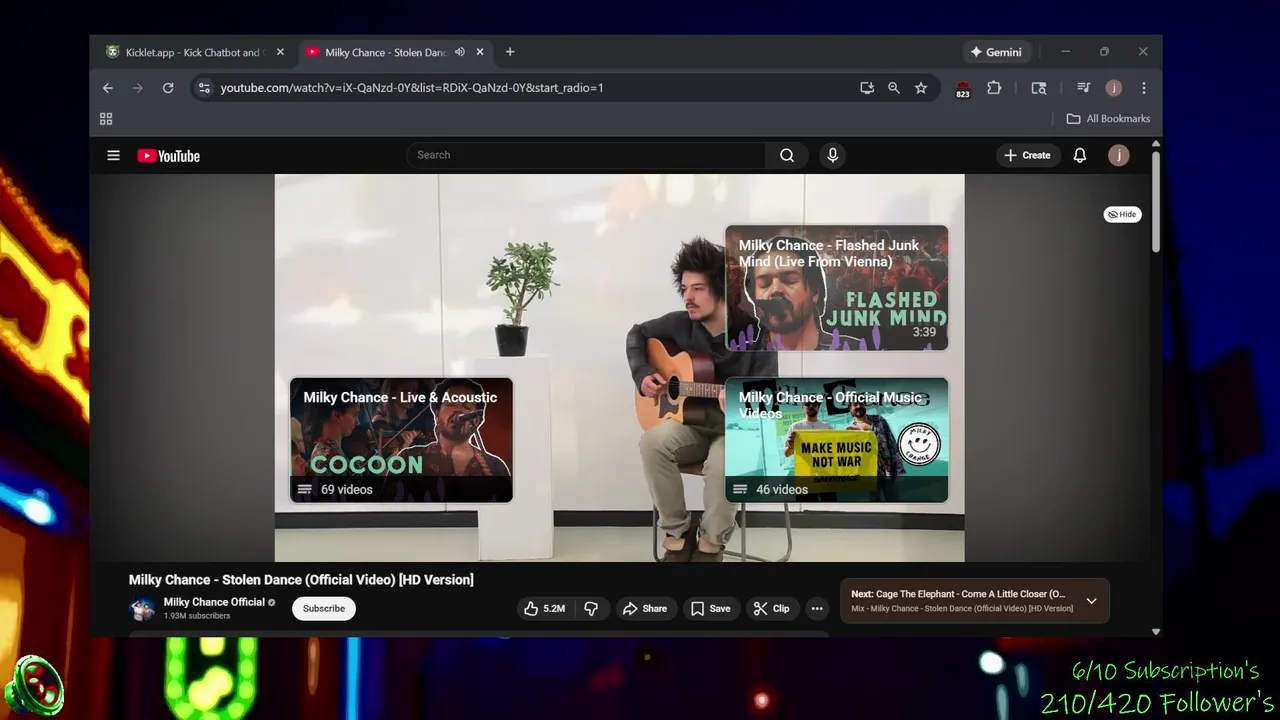Open the apps grid in bookmarks bar
Screen dimensions: 1280x720
(x=106, y=119)
